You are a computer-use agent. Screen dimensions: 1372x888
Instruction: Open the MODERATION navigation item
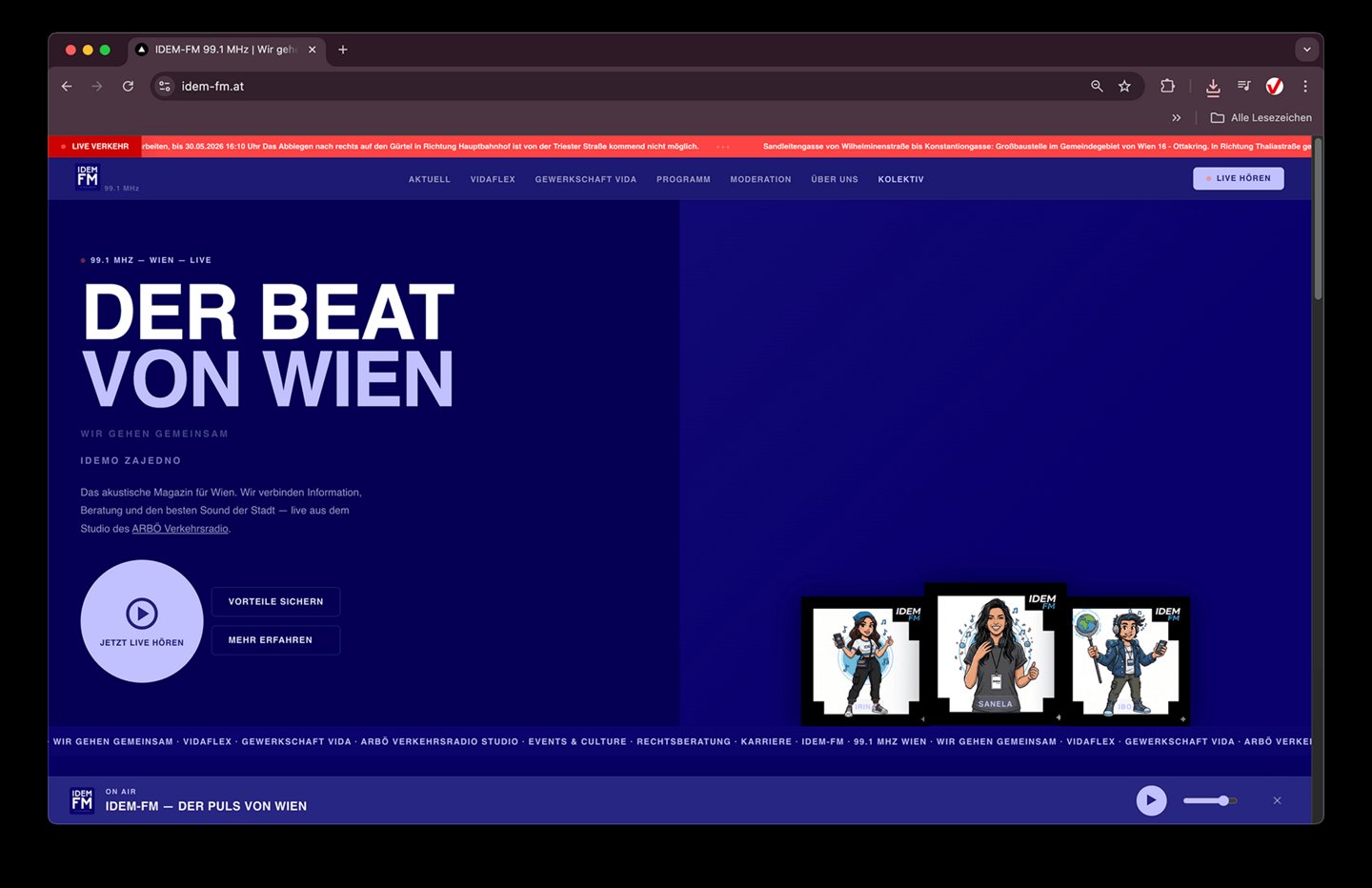760,179
